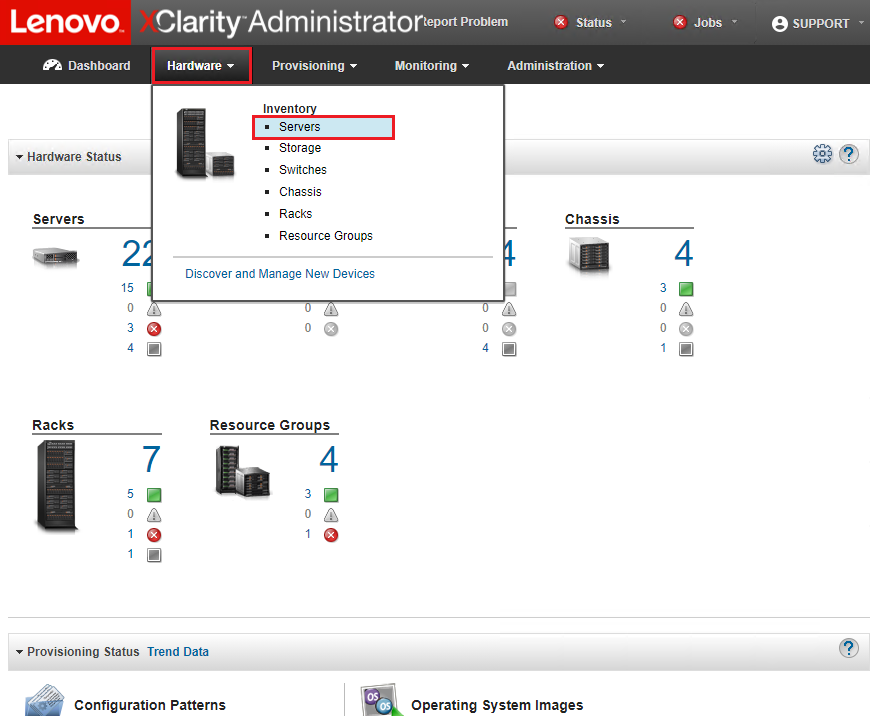Click the Resource Groups warning triangle icon
The height and width of the screenshot is (723, 870).
(x=331, y=515)
